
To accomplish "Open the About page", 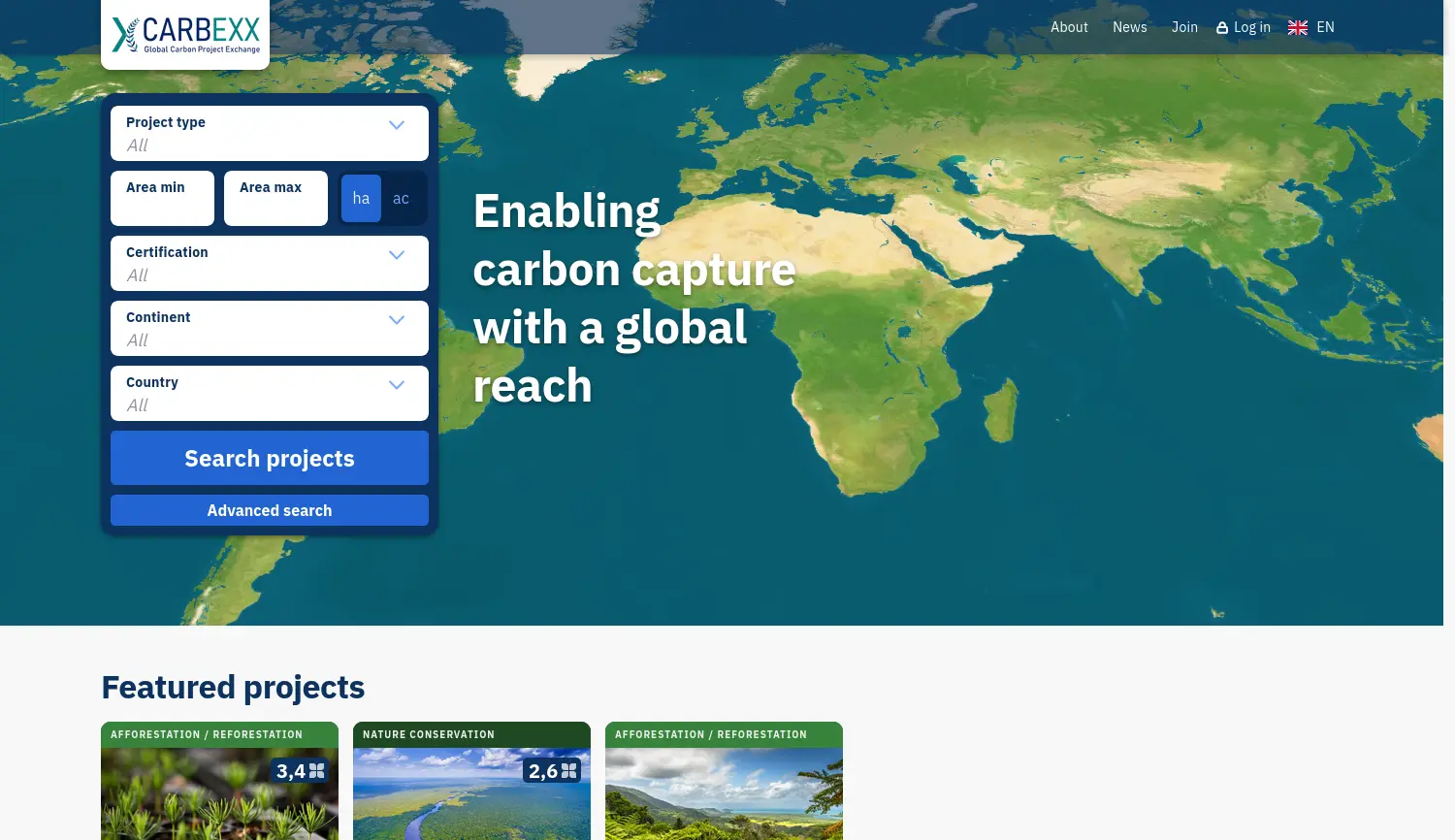I will click(1069, 27).
